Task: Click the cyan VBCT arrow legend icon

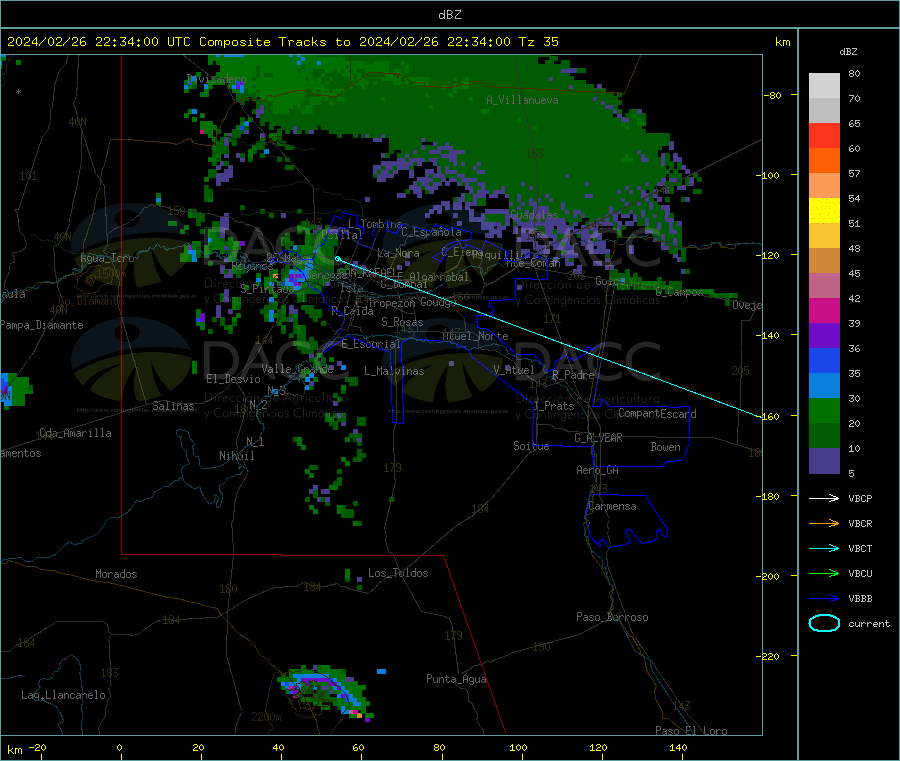Action: pos(824,548)
